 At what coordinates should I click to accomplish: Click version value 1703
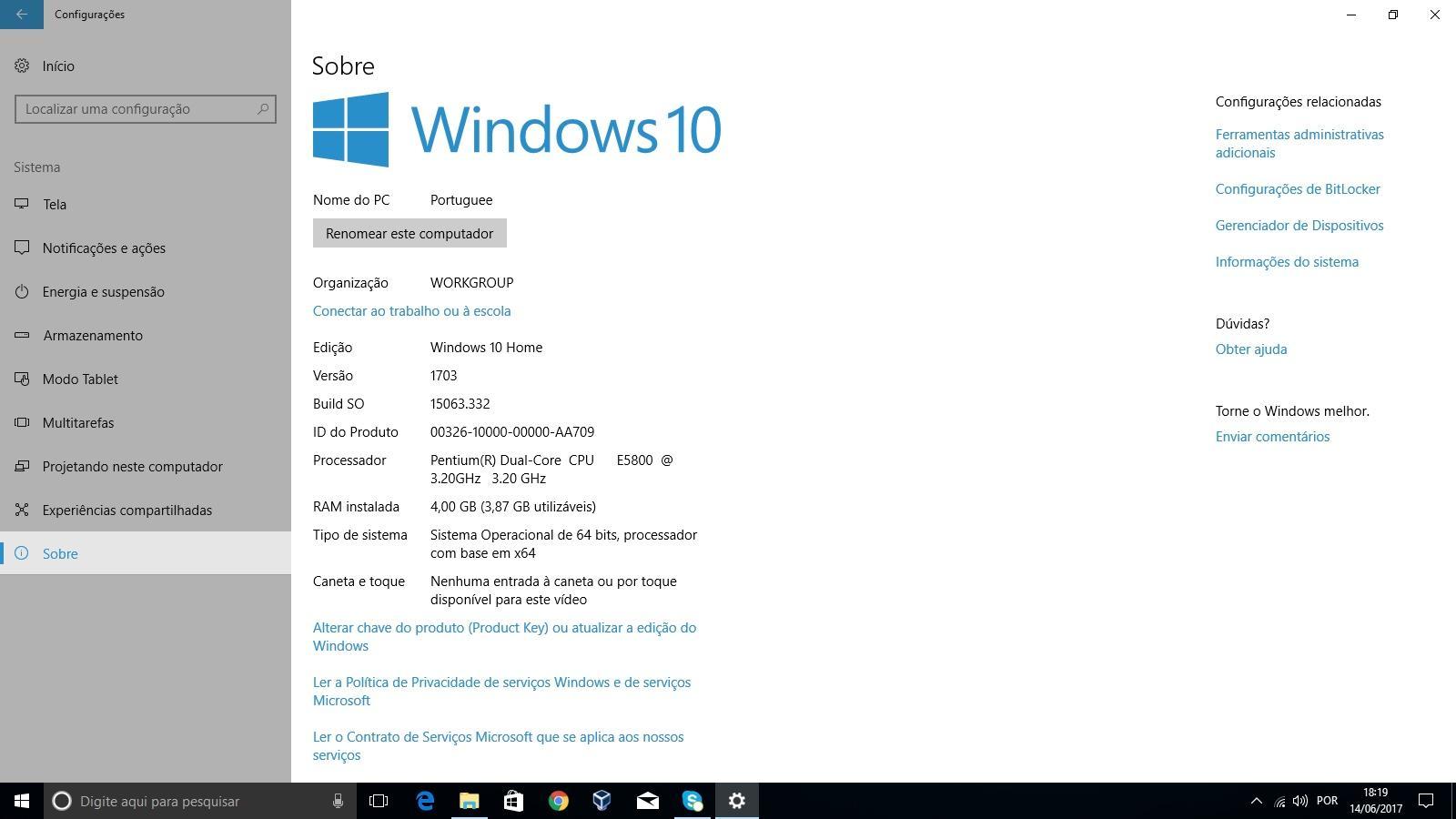tap(444, 376)
